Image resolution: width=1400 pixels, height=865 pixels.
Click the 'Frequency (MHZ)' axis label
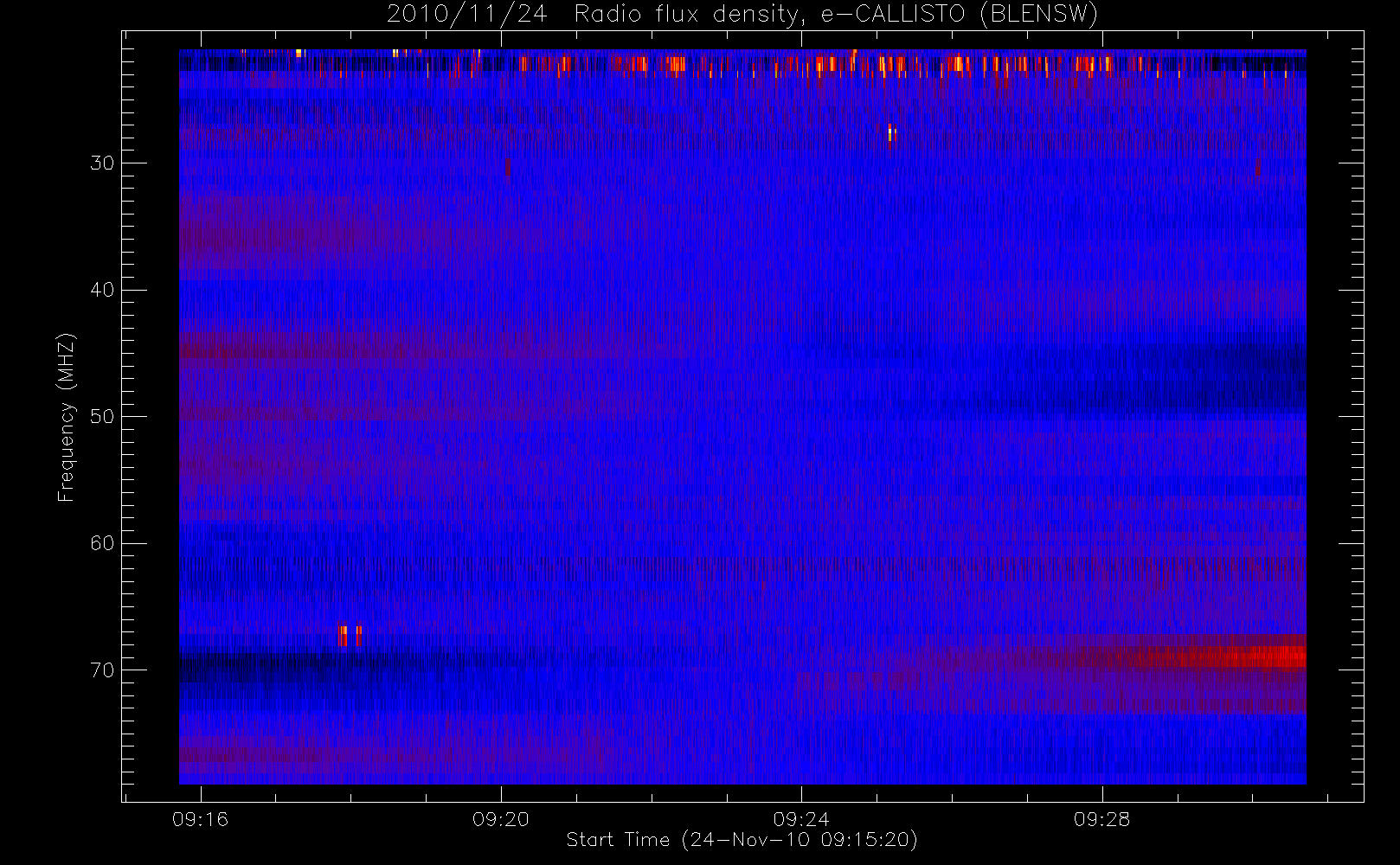67,417
